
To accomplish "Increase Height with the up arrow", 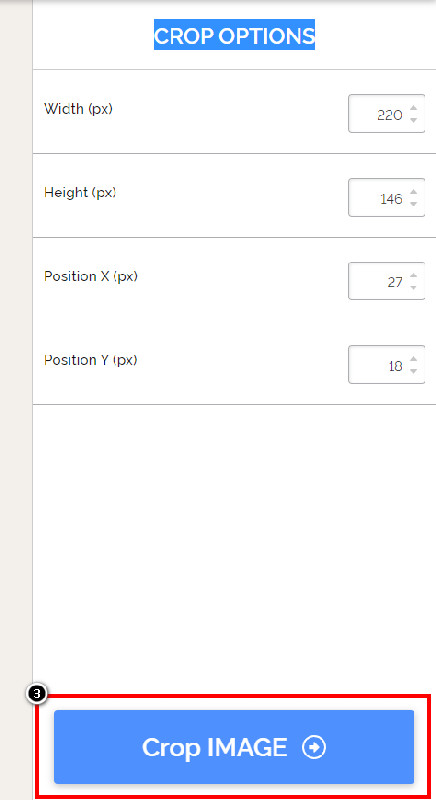I will coord(414,192).
